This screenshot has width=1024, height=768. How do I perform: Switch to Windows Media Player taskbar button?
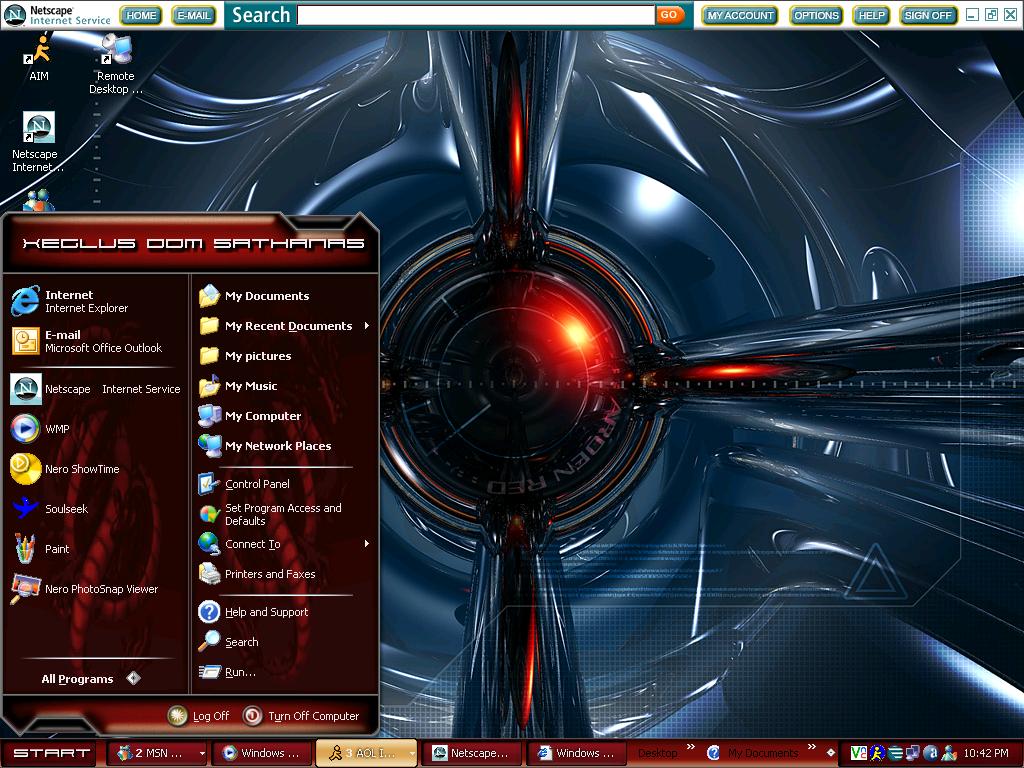tap(261, 753)
